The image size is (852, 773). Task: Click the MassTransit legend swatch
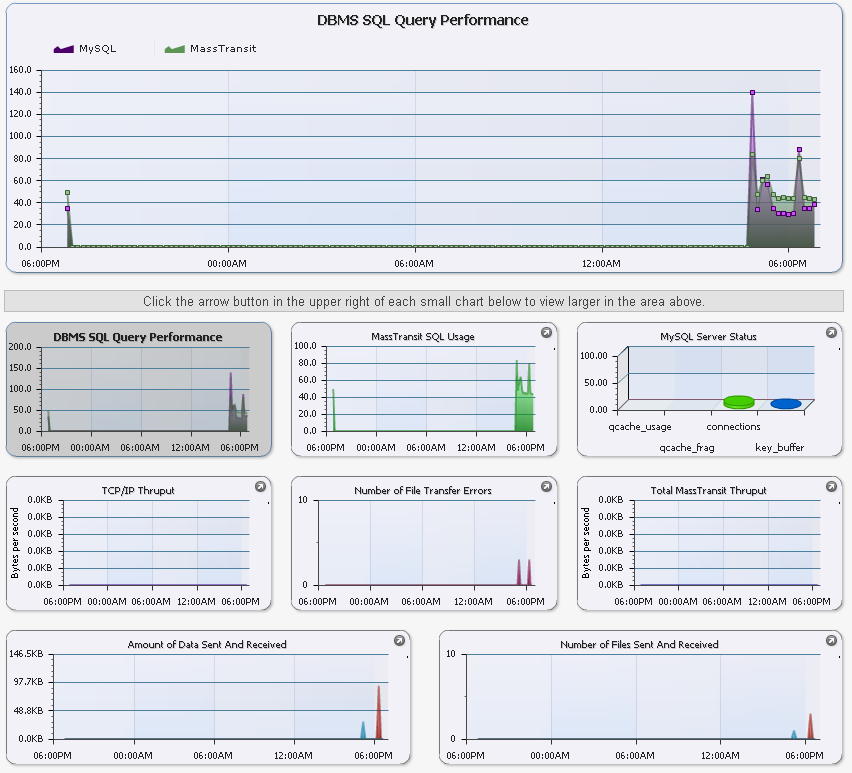174,49
